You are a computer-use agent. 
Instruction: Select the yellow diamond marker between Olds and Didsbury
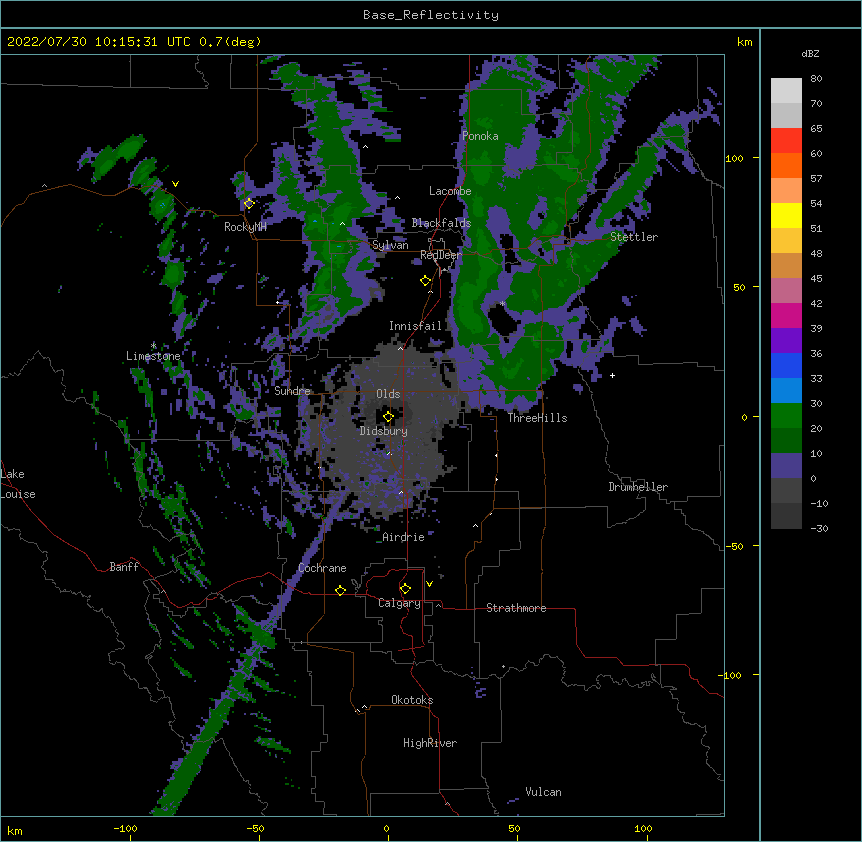click(388, 417)
